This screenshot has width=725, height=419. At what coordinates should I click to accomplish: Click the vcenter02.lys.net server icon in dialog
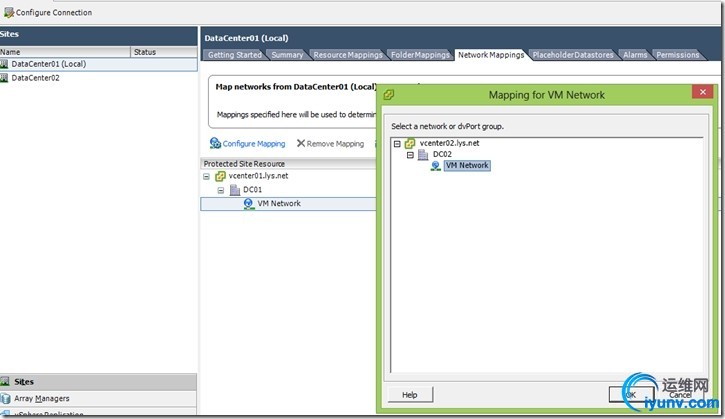point(410,143)
